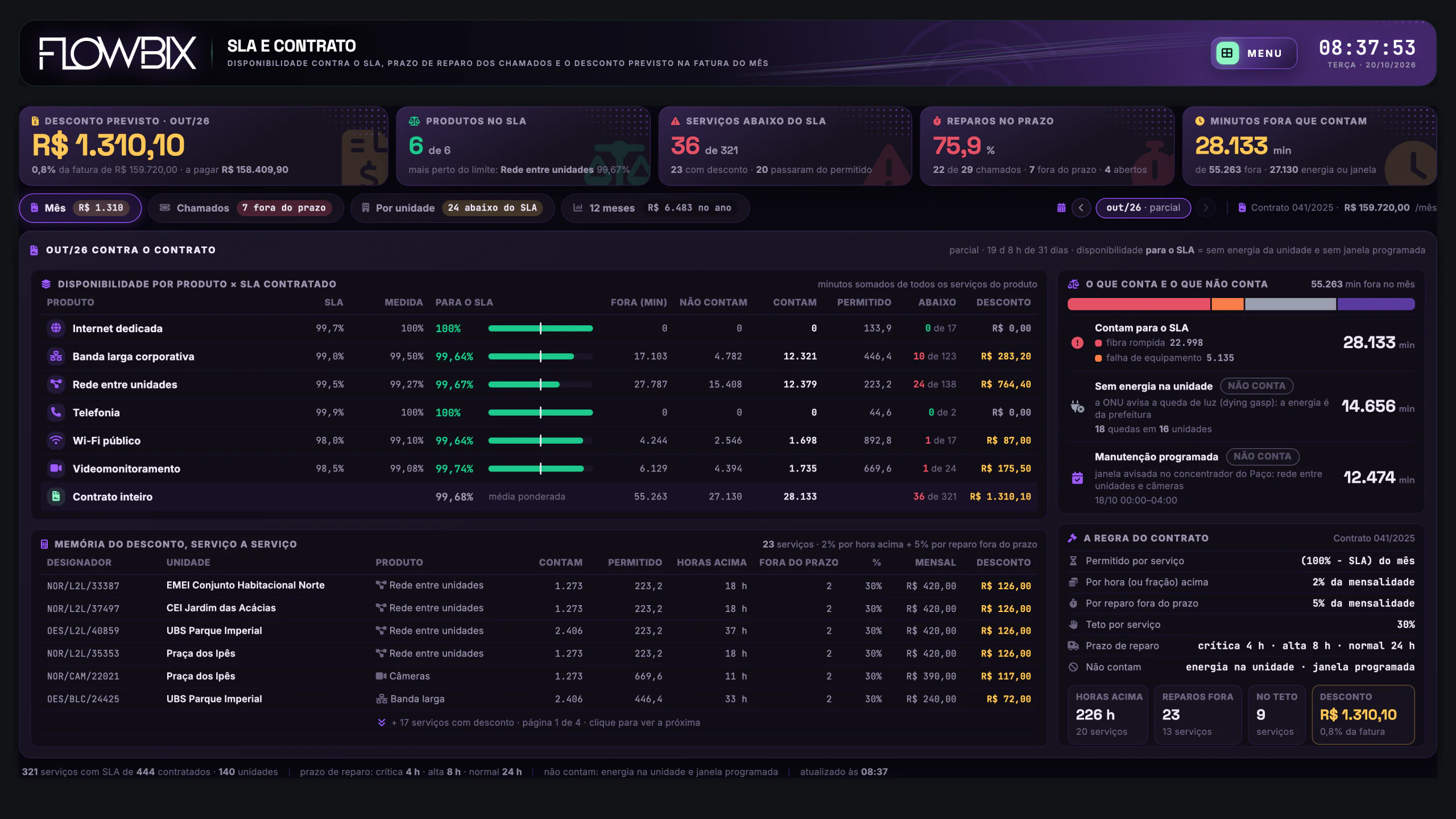
Task: Click the NÃO CONTA badge for Manutenção programada
Action: [1263, 456]
